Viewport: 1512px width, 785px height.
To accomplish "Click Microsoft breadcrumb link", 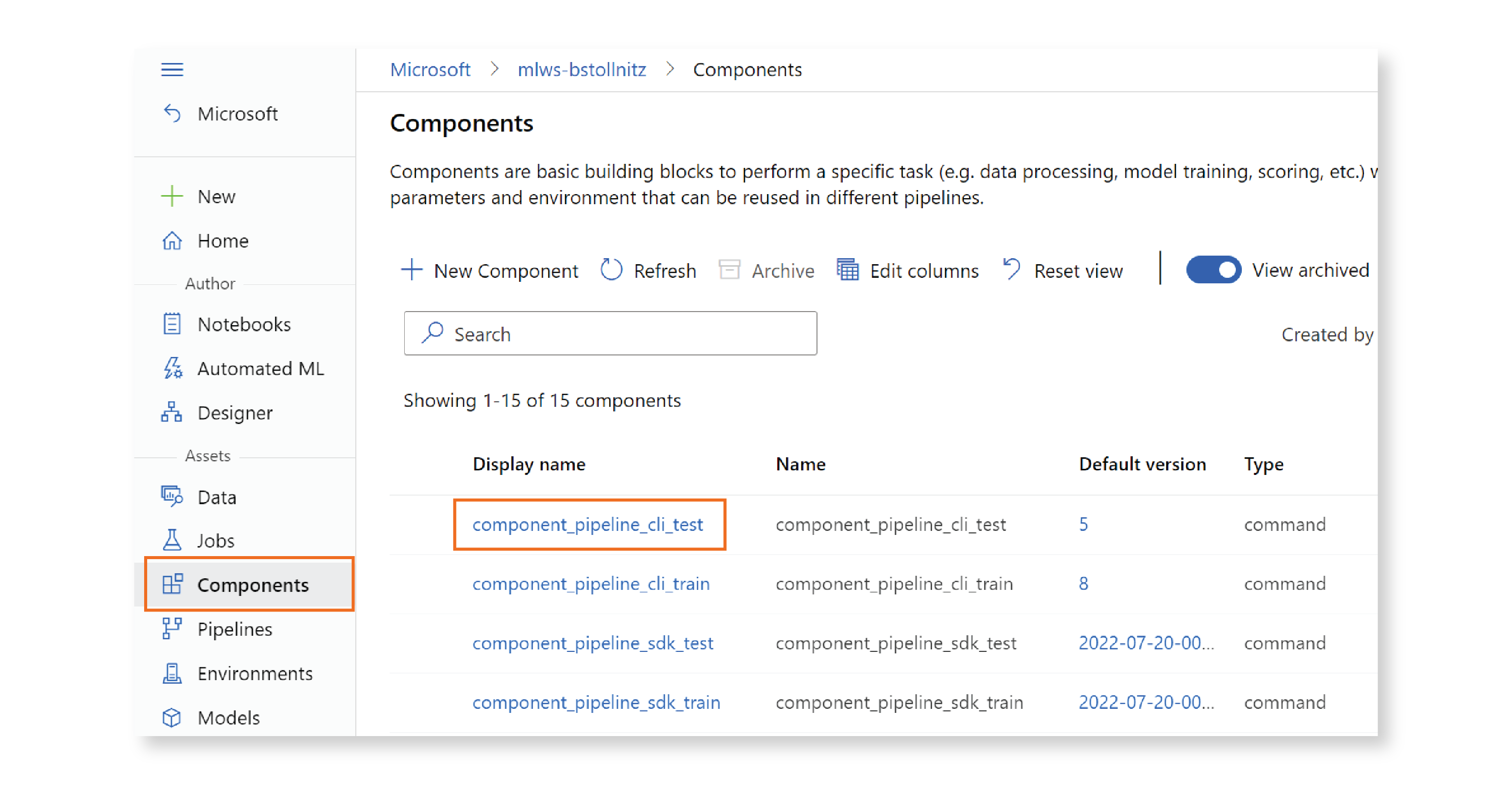I will (430, 70).
